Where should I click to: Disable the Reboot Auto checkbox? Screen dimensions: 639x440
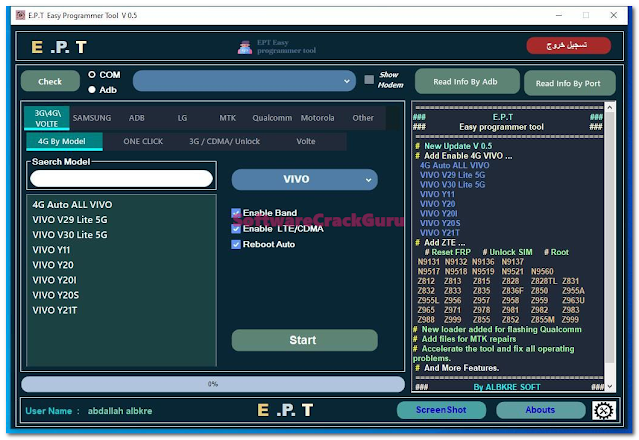pyautogui.click(x=236, y=244)
